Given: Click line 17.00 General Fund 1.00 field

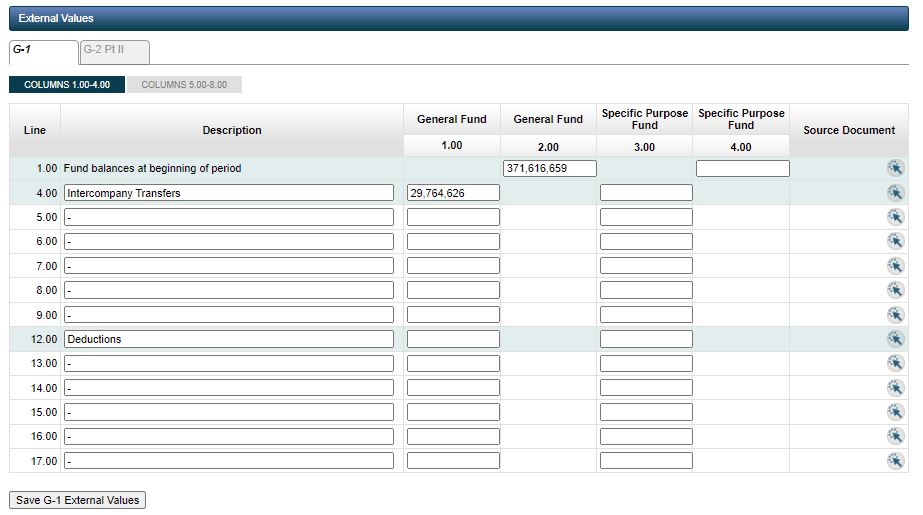Looking at the screenshot, I should [x=453, y=460].
